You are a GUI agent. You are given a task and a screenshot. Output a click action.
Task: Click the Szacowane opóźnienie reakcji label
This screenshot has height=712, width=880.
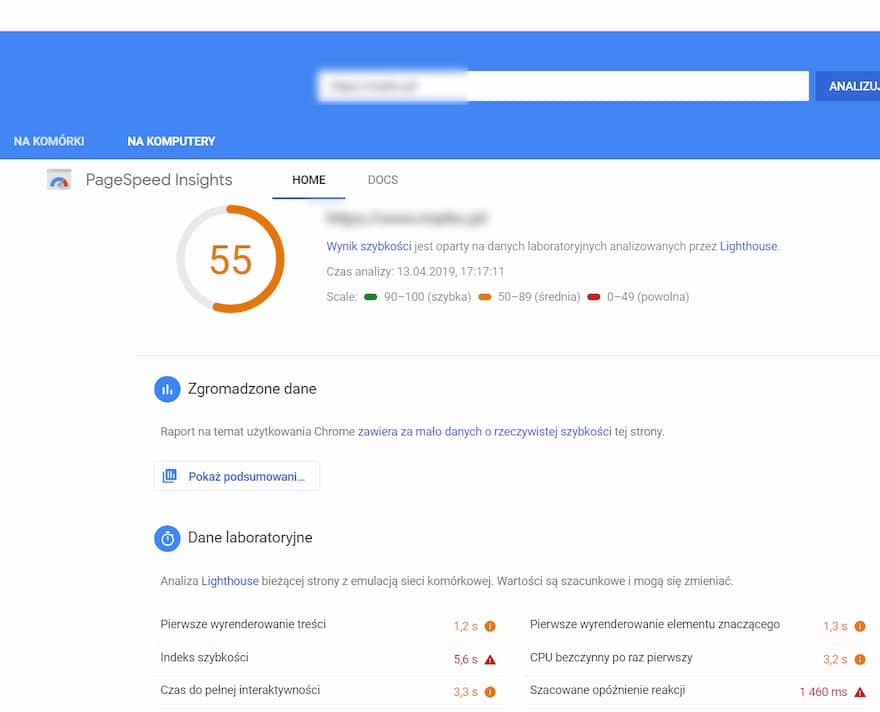(607, 690)
